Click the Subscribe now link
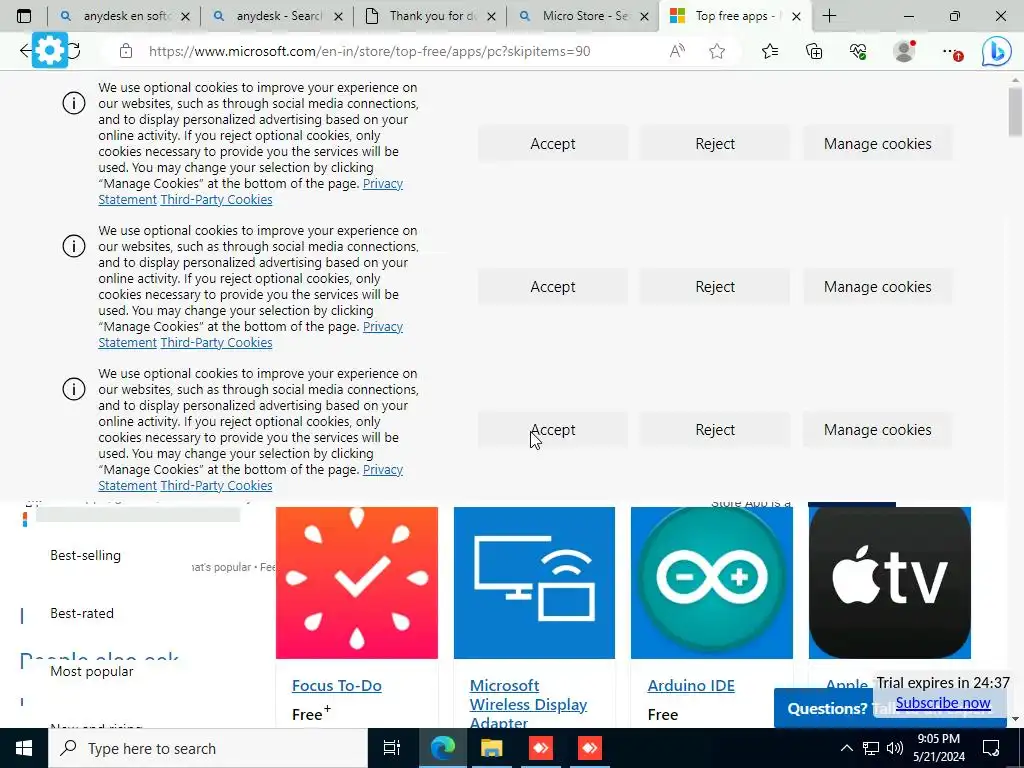 (943, 703)
